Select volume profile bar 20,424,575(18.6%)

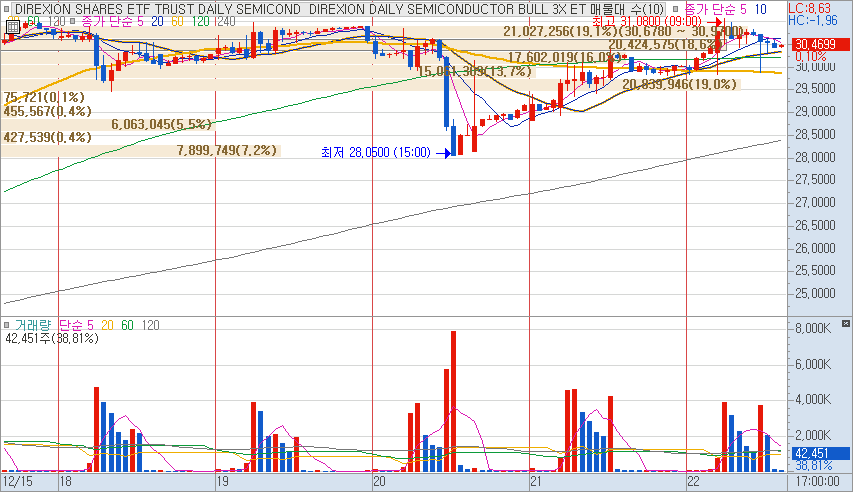[x=364, y=45]
